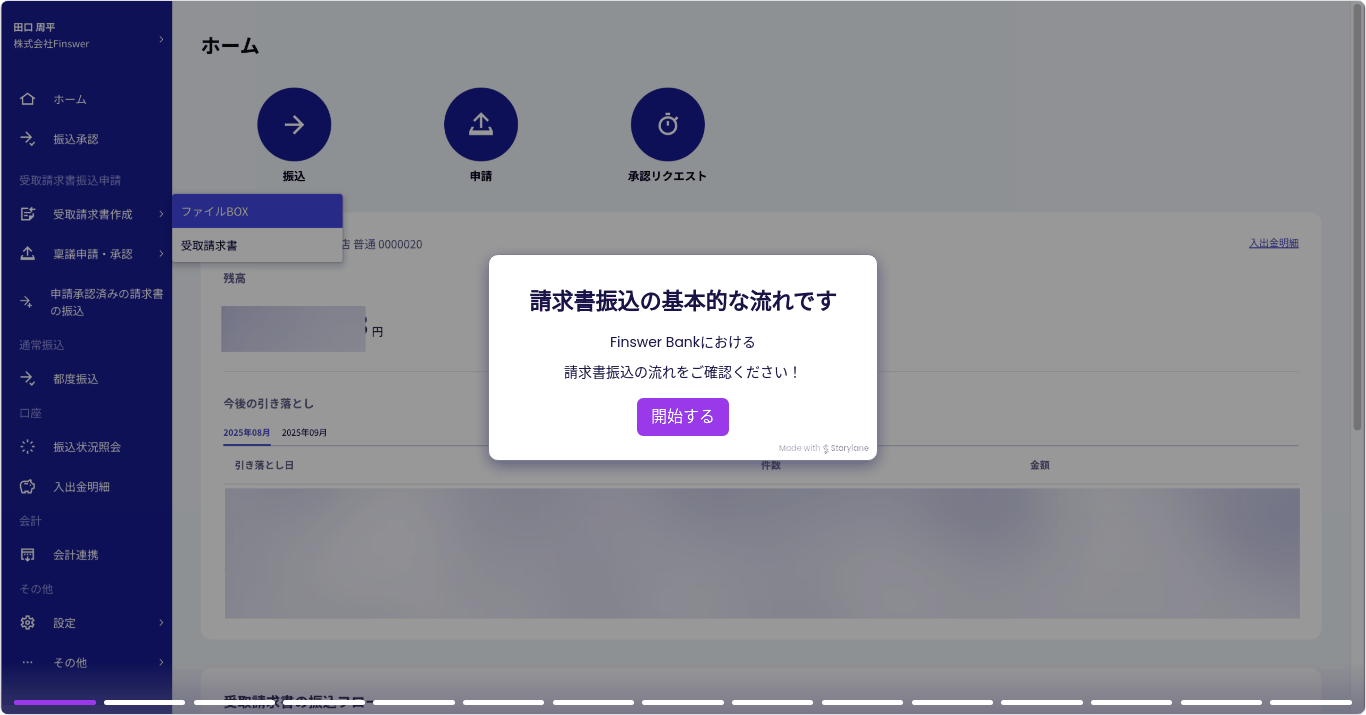Click the 稟議申請・承認 upload icon
This screenshot has height=715, width=1366.
coord(28,254)
